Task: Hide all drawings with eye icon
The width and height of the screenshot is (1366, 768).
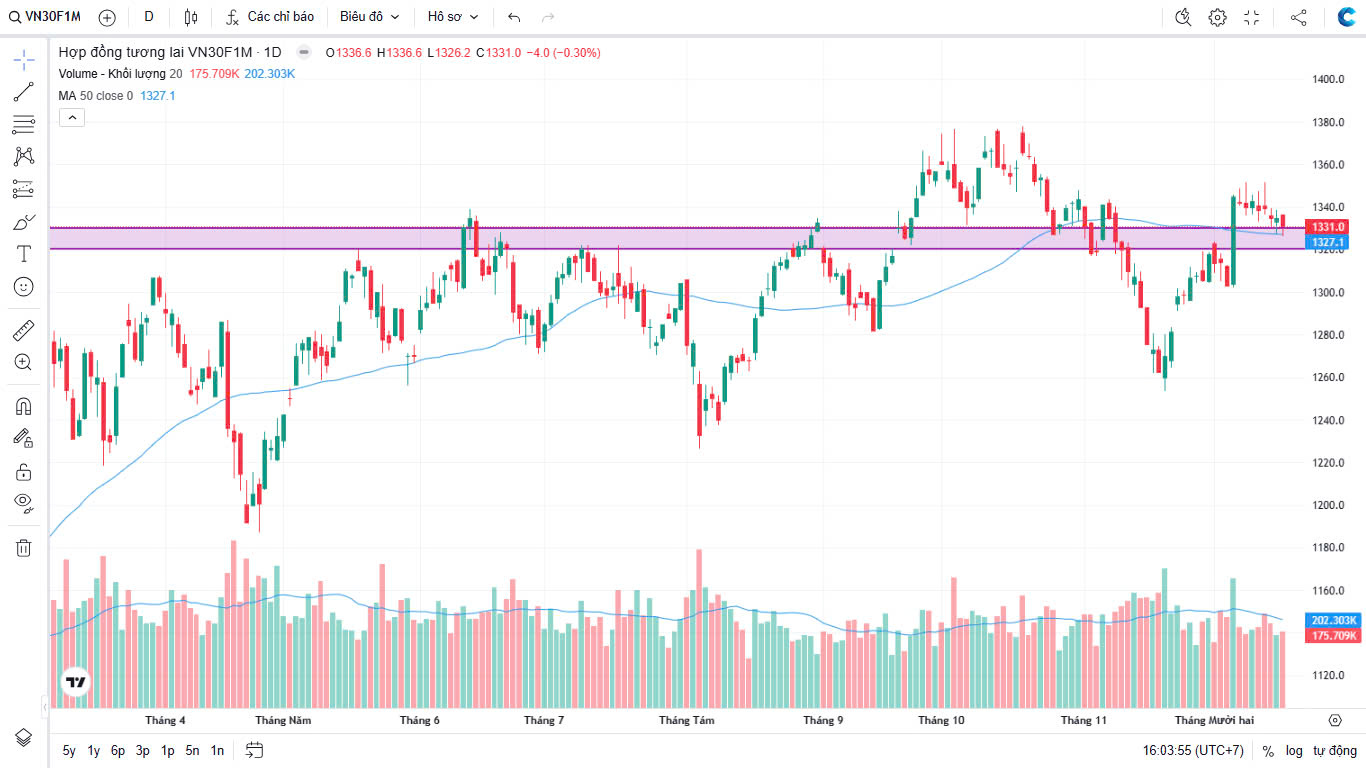Action: pyautogui.click(x=24, y=502)
